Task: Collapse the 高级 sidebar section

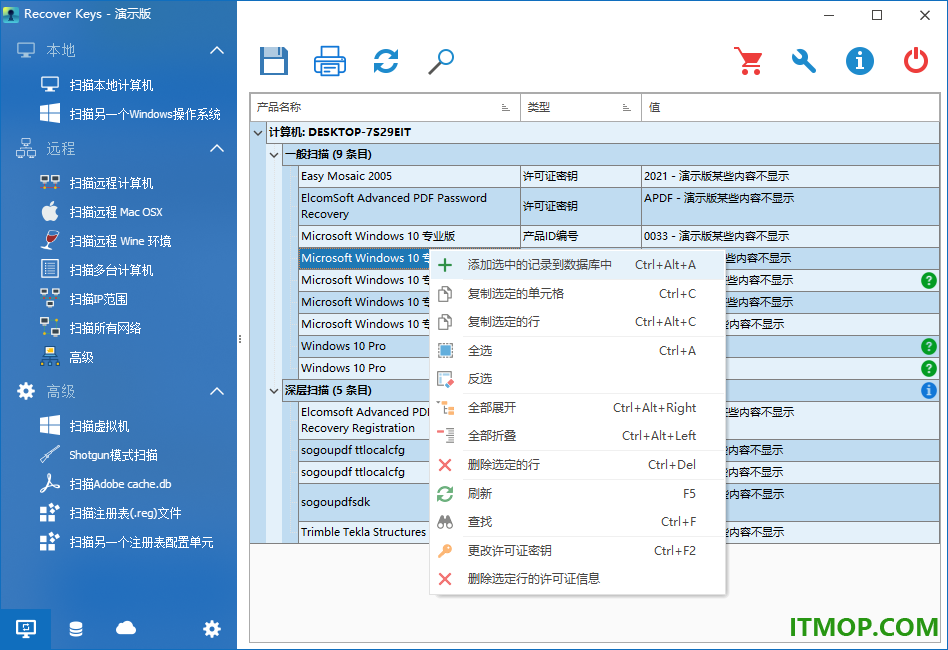Action: 216,391
